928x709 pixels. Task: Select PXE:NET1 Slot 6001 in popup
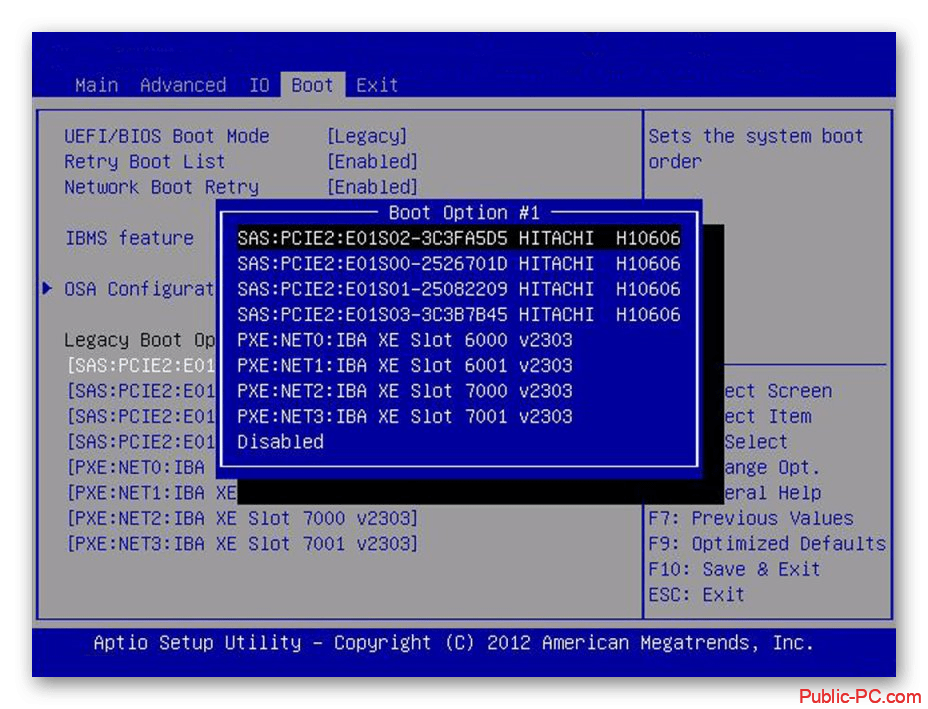404,366
